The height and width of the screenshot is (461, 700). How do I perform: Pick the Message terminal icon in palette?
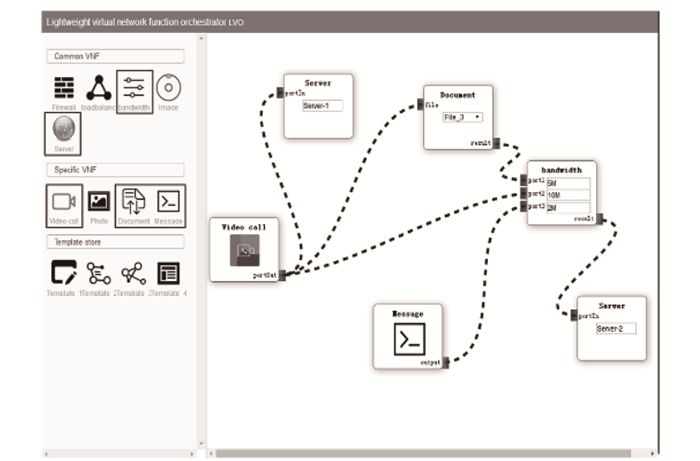point(168,203)
